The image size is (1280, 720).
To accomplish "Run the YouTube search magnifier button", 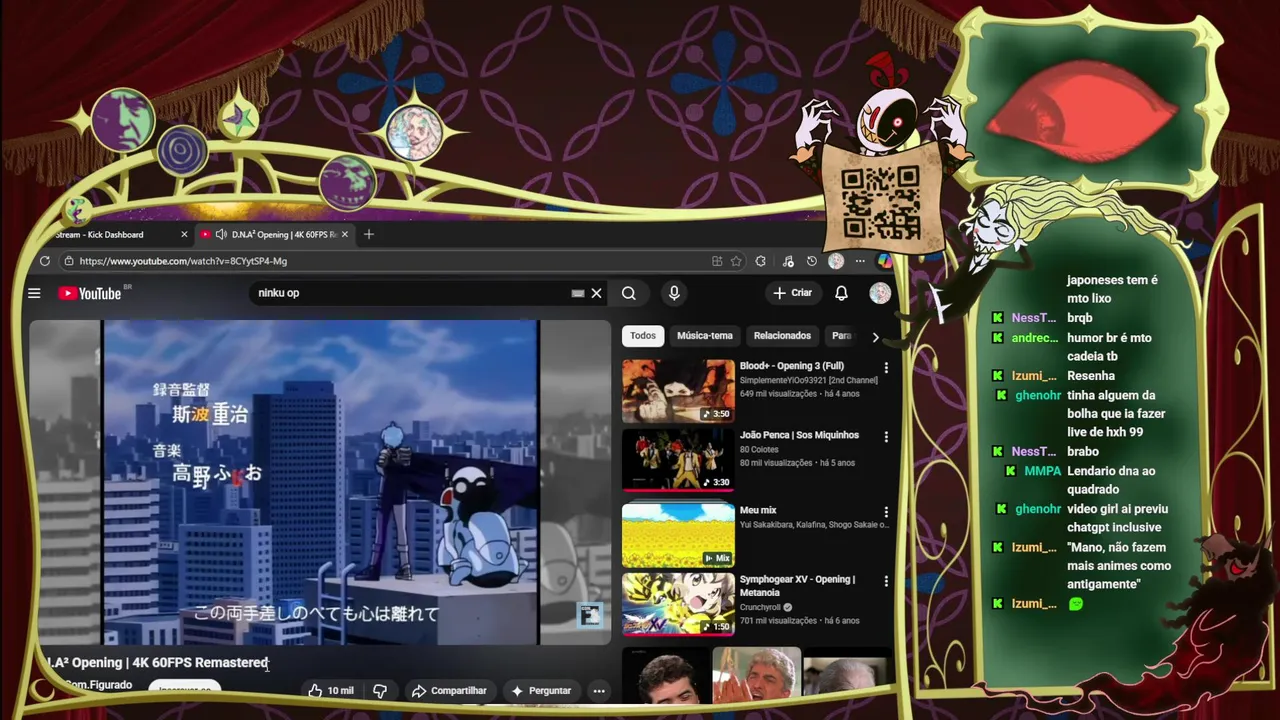I will click(x=628, y=293).
